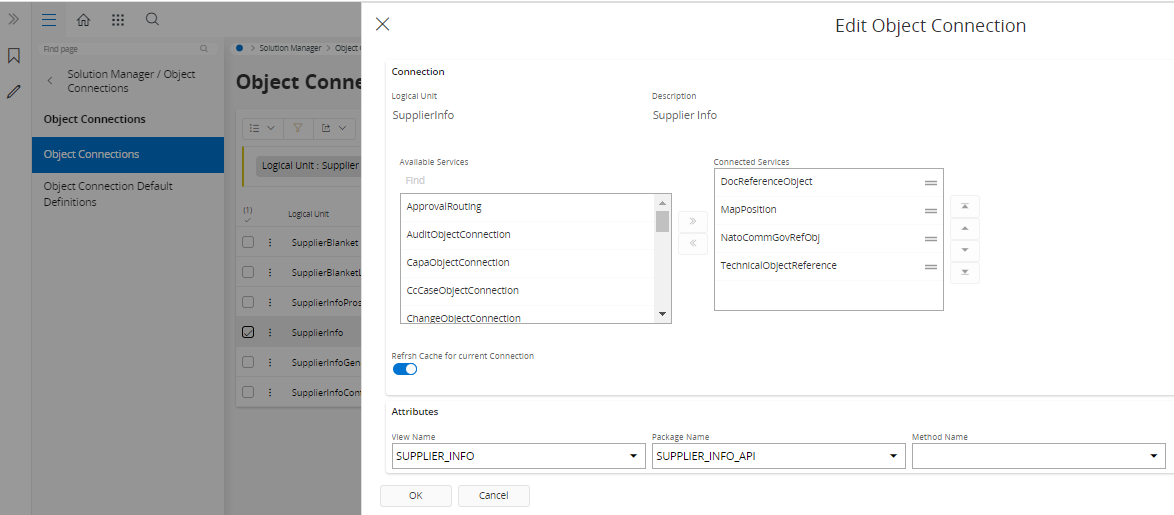Select Object Connection Default Definitions menu item
The image size is (1174, 515).
[x=108, y=194]
